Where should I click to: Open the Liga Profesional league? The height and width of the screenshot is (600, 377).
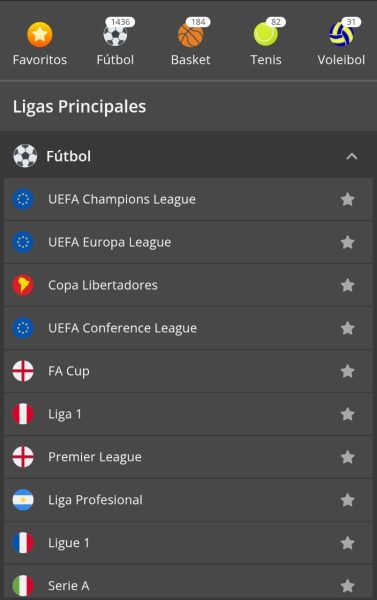[x=188, y=500]
